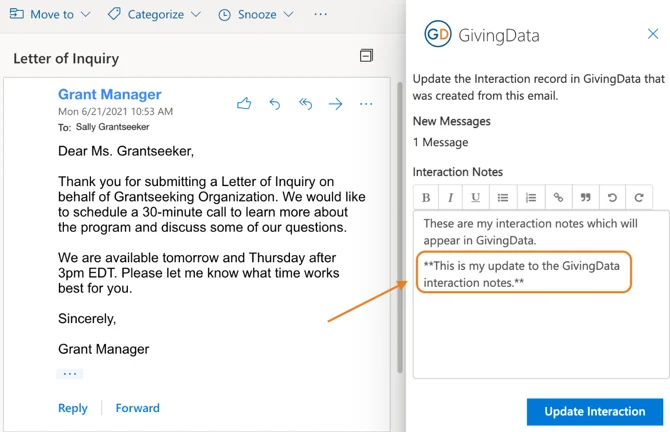Insert block quote in notes editor
Screen dimensions: 670x432
[585, 197]
